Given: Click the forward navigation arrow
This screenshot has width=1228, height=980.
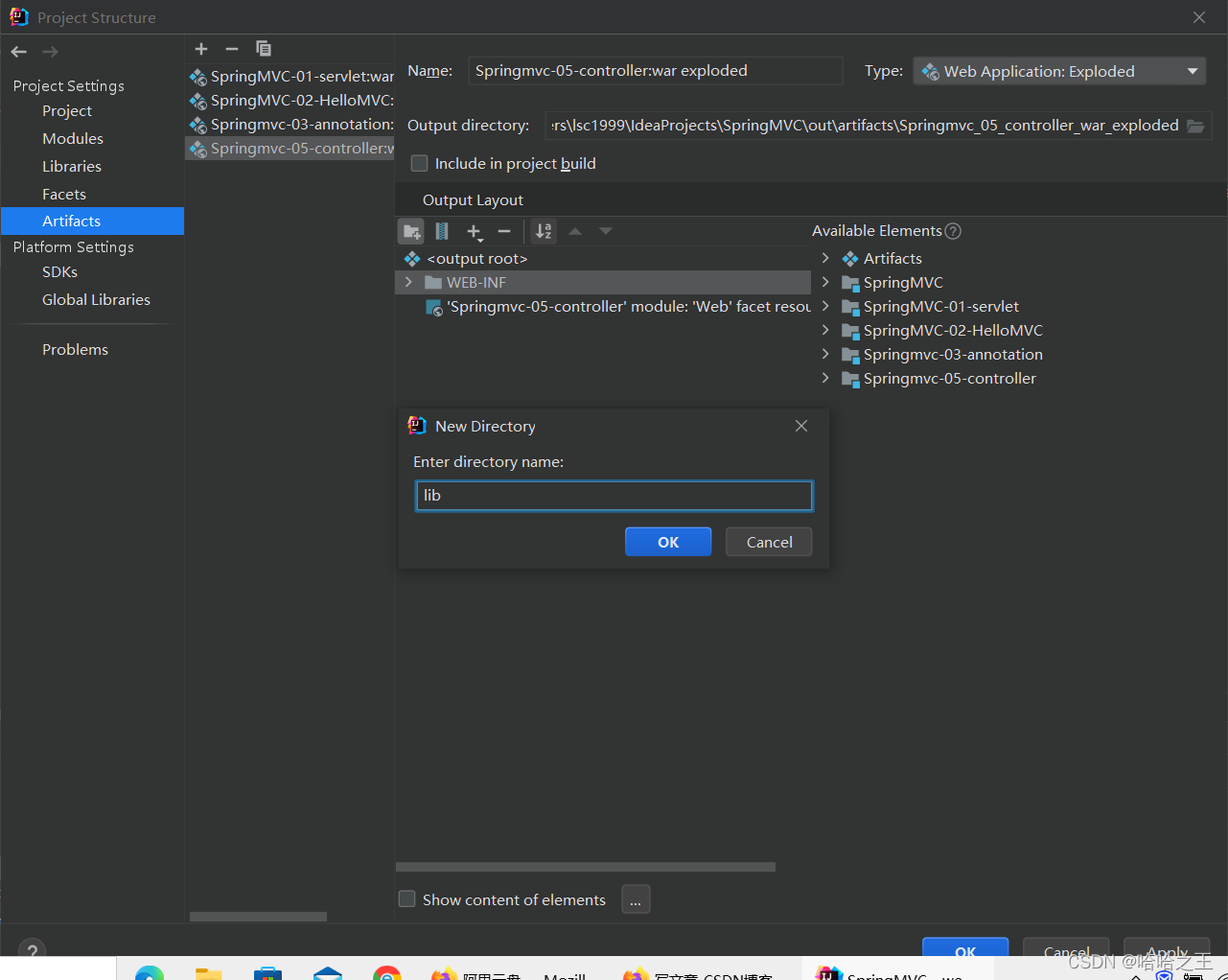Looking at the screenshot, I should pos(51,52).
